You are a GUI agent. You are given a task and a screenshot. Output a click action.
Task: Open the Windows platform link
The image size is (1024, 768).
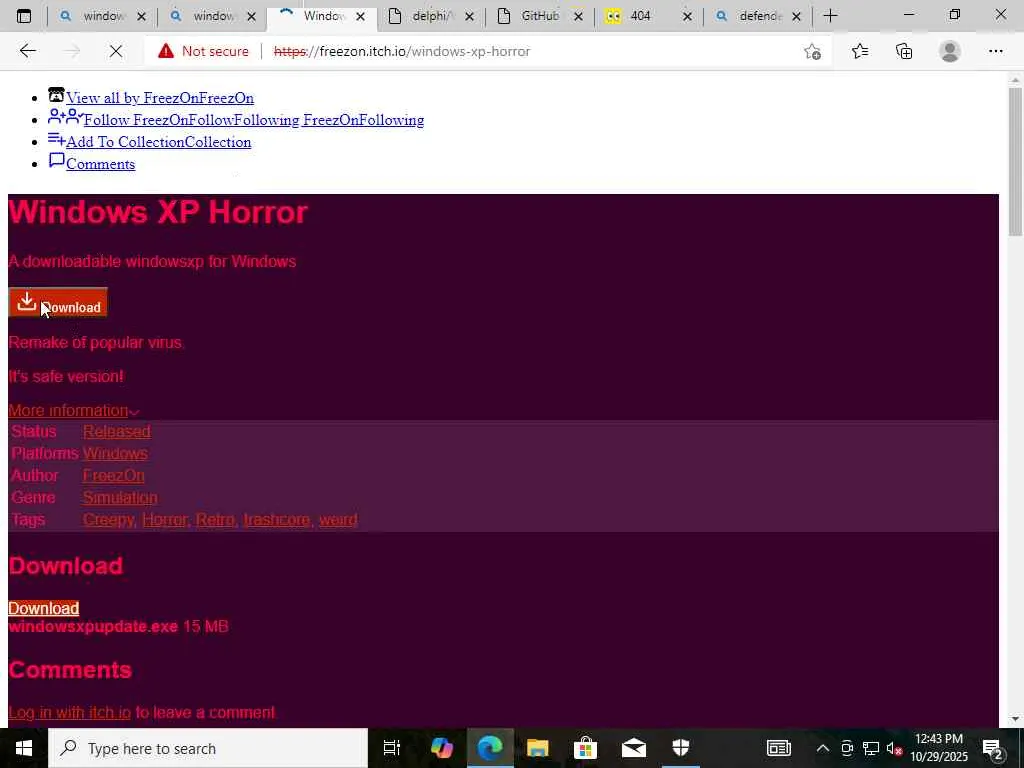(116, 453)
